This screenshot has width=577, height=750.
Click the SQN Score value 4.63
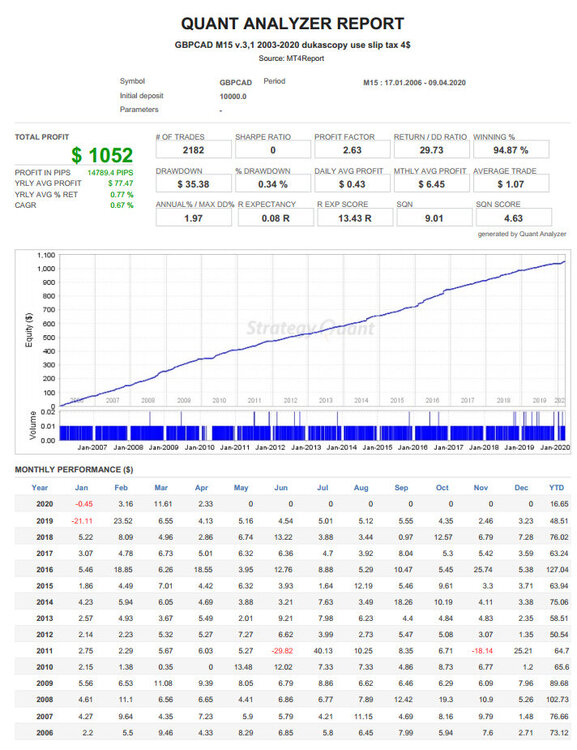pos(513,218)
